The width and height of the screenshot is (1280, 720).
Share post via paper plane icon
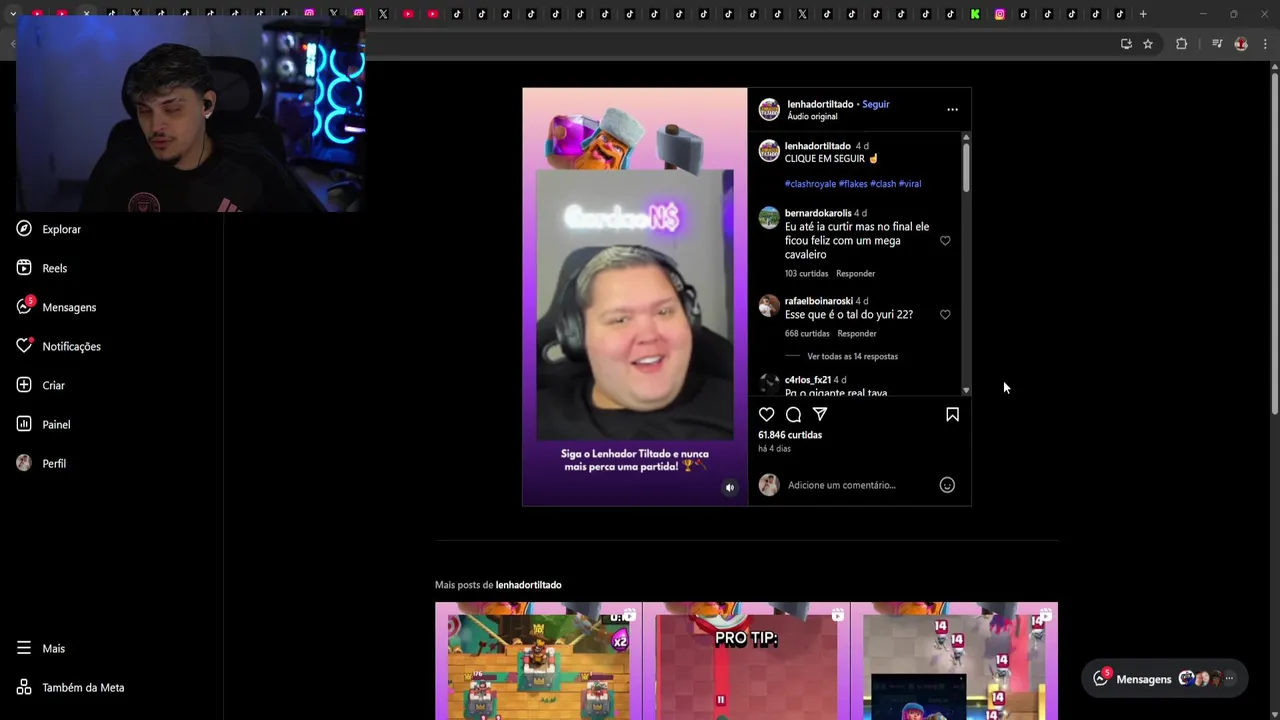(x=820, y=414)
